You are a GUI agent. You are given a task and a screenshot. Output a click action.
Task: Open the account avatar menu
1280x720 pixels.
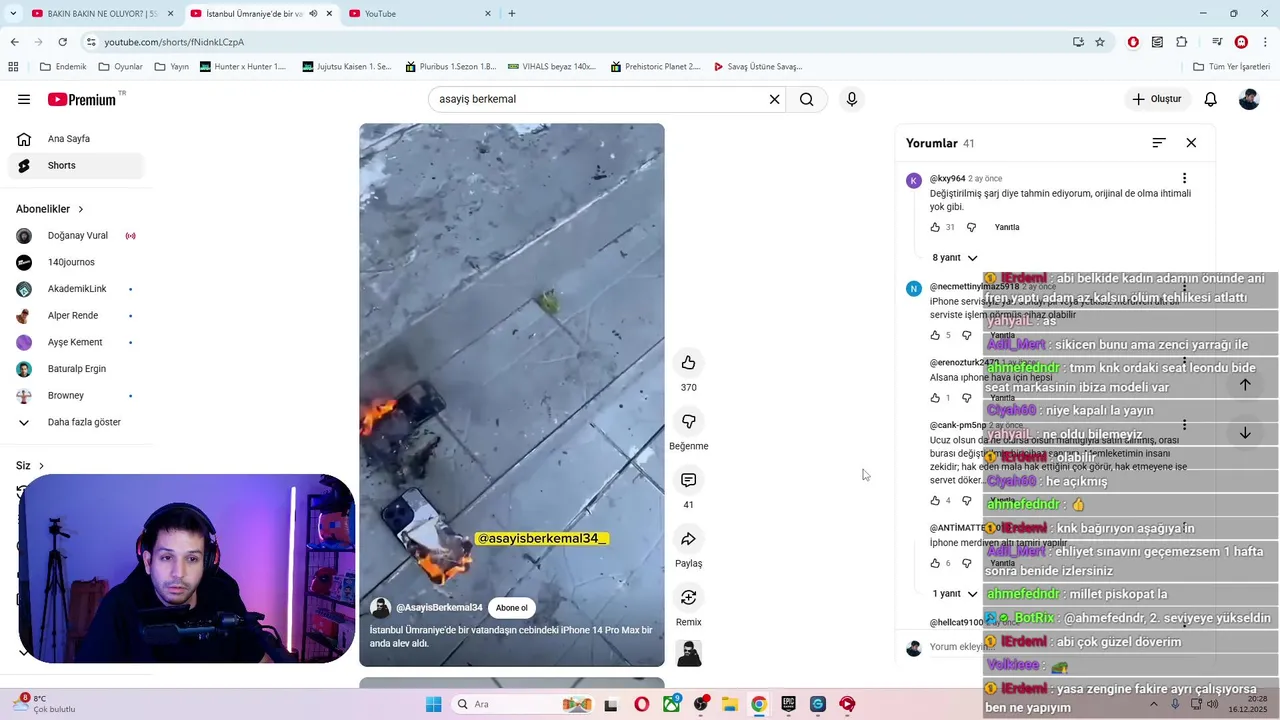click(1249, 99)
